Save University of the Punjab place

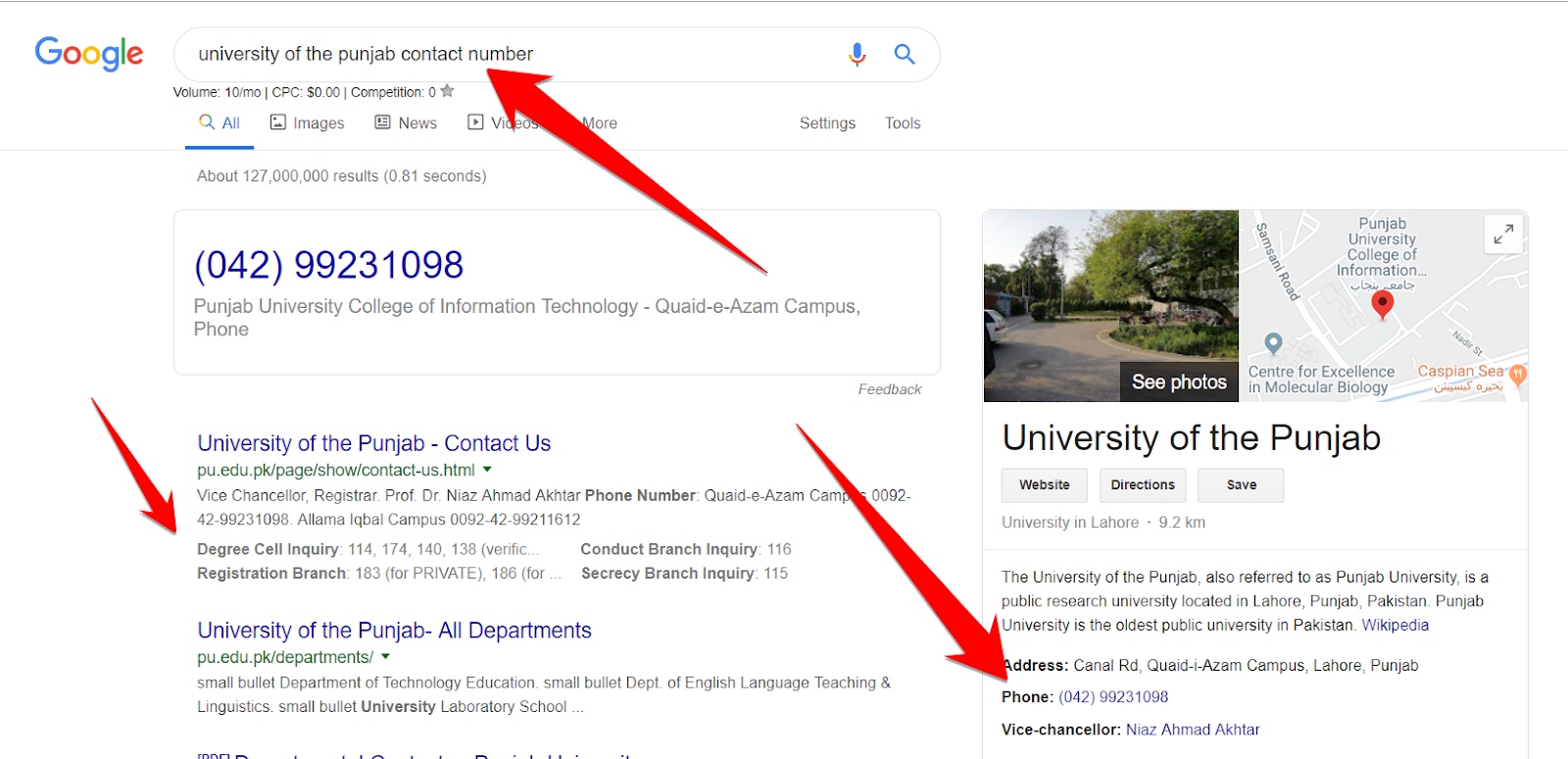click(1241, 485)
